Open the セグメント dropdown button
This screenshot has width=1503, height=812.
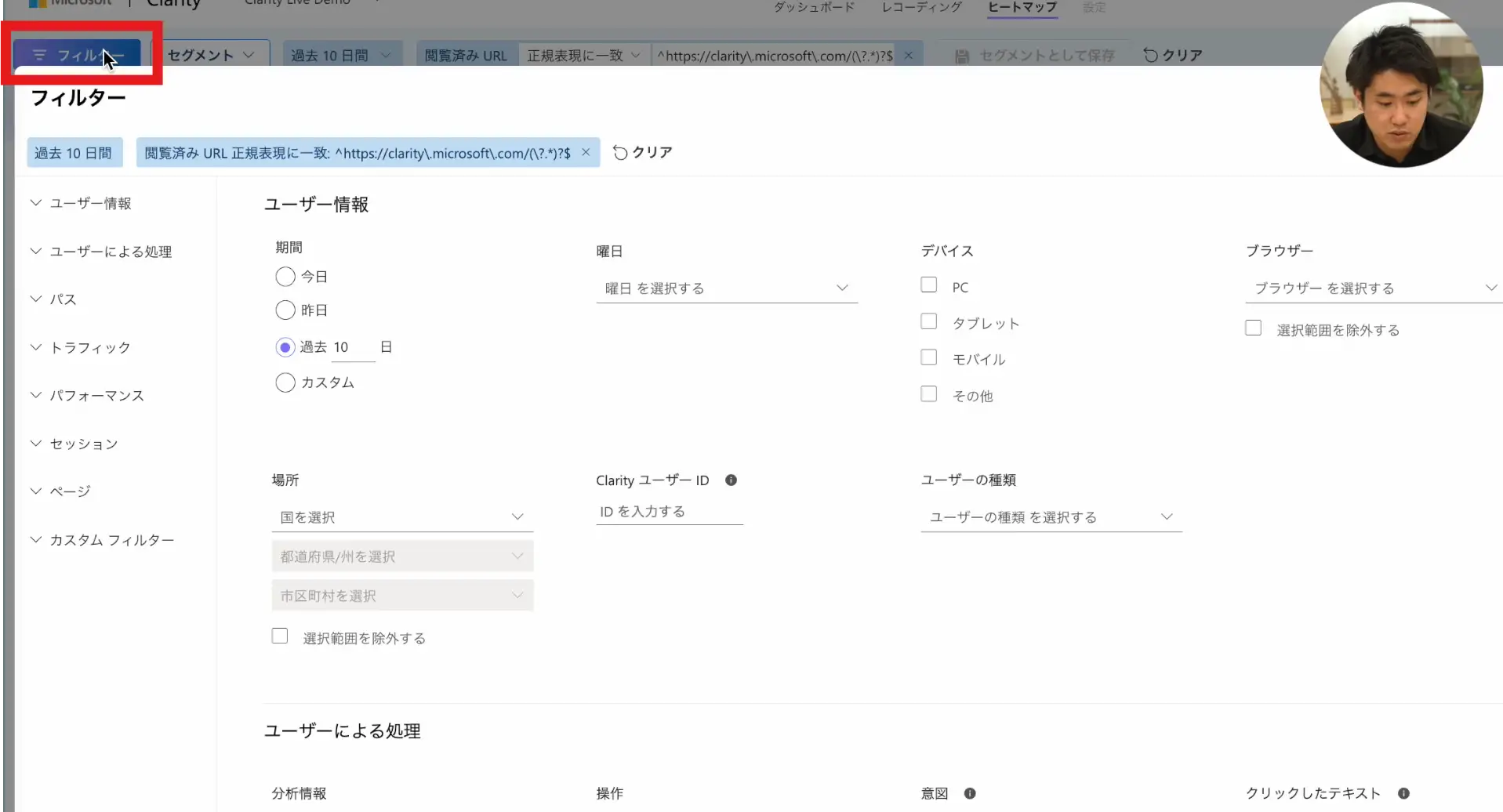tap(211, 56)
